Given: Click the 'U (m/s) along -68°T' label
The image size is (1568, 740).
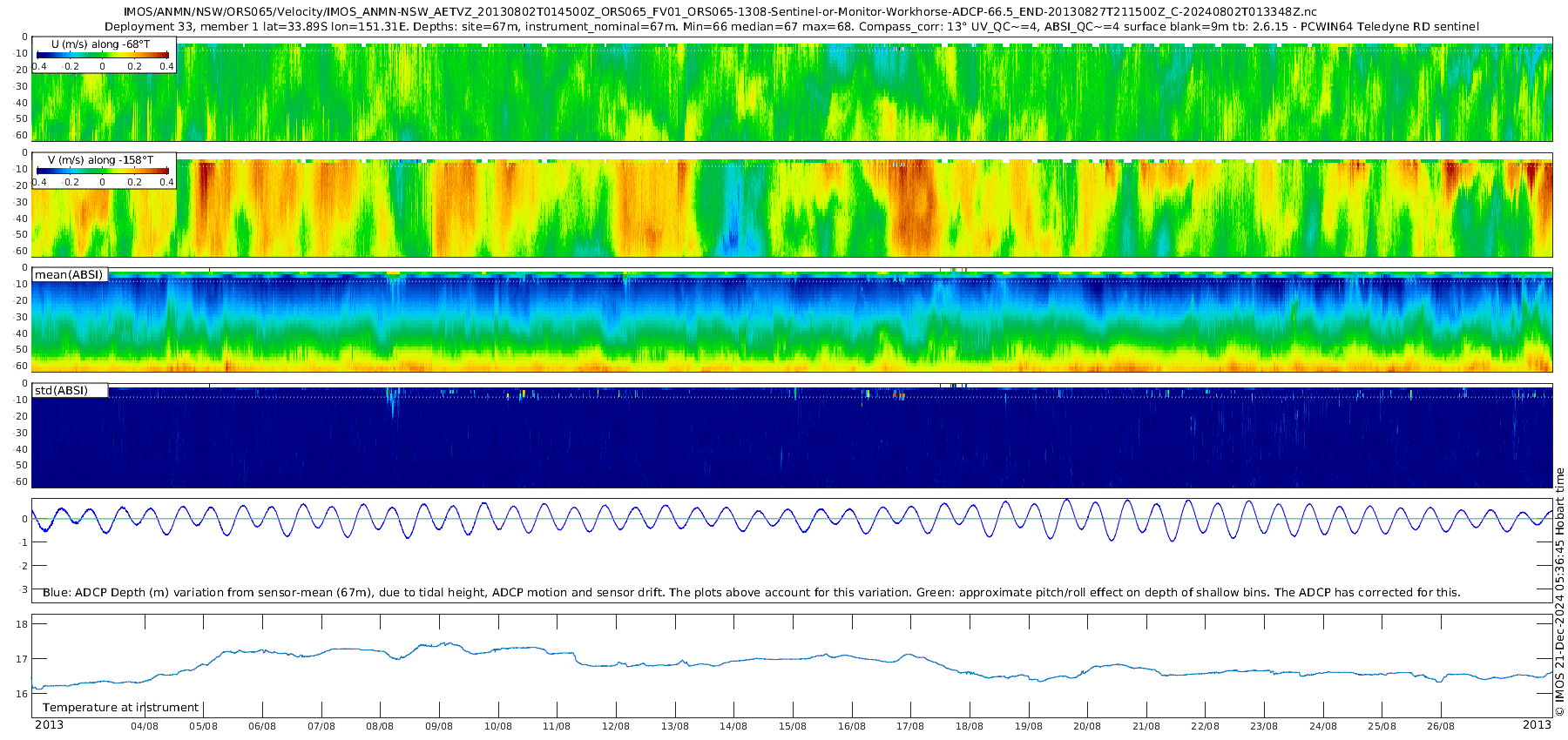Looking at the screenshot, I should [101, 44].
